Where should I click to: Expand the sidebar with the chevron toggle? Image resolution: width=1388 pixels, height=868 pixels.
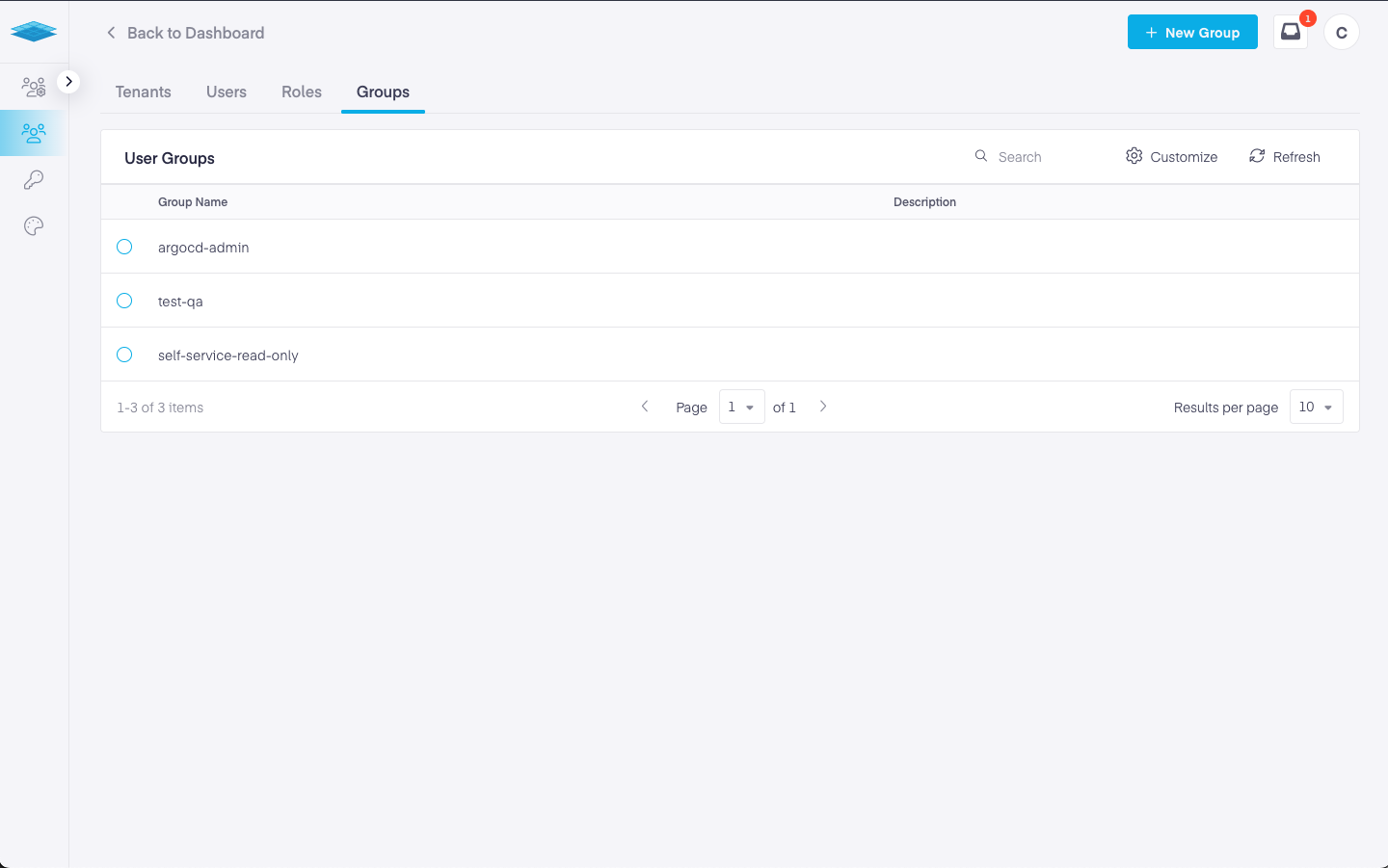[x=68, y=82]
